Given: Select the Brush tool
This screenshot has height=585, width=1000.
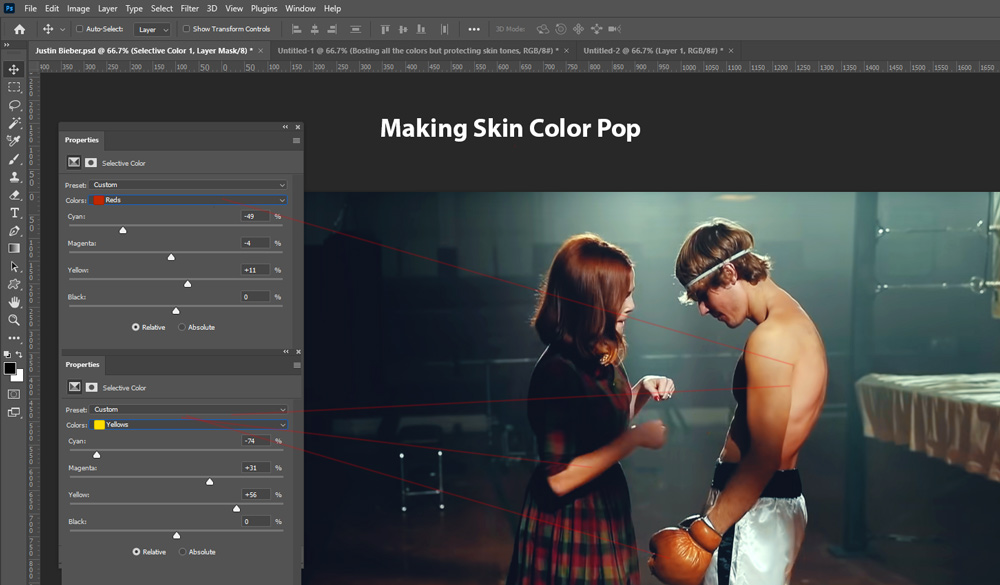Looking at the screenshot, I should pos(14,159).
